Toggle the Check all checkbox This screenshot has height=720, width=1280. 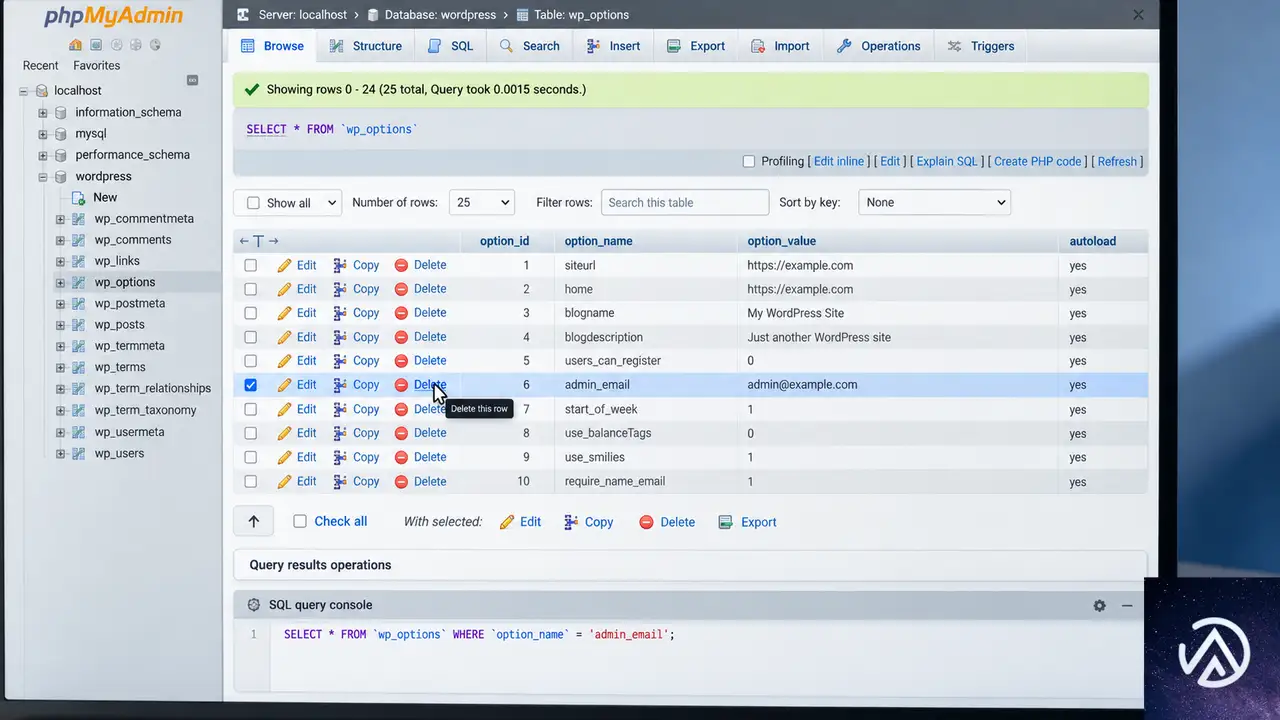click(300, 521)
